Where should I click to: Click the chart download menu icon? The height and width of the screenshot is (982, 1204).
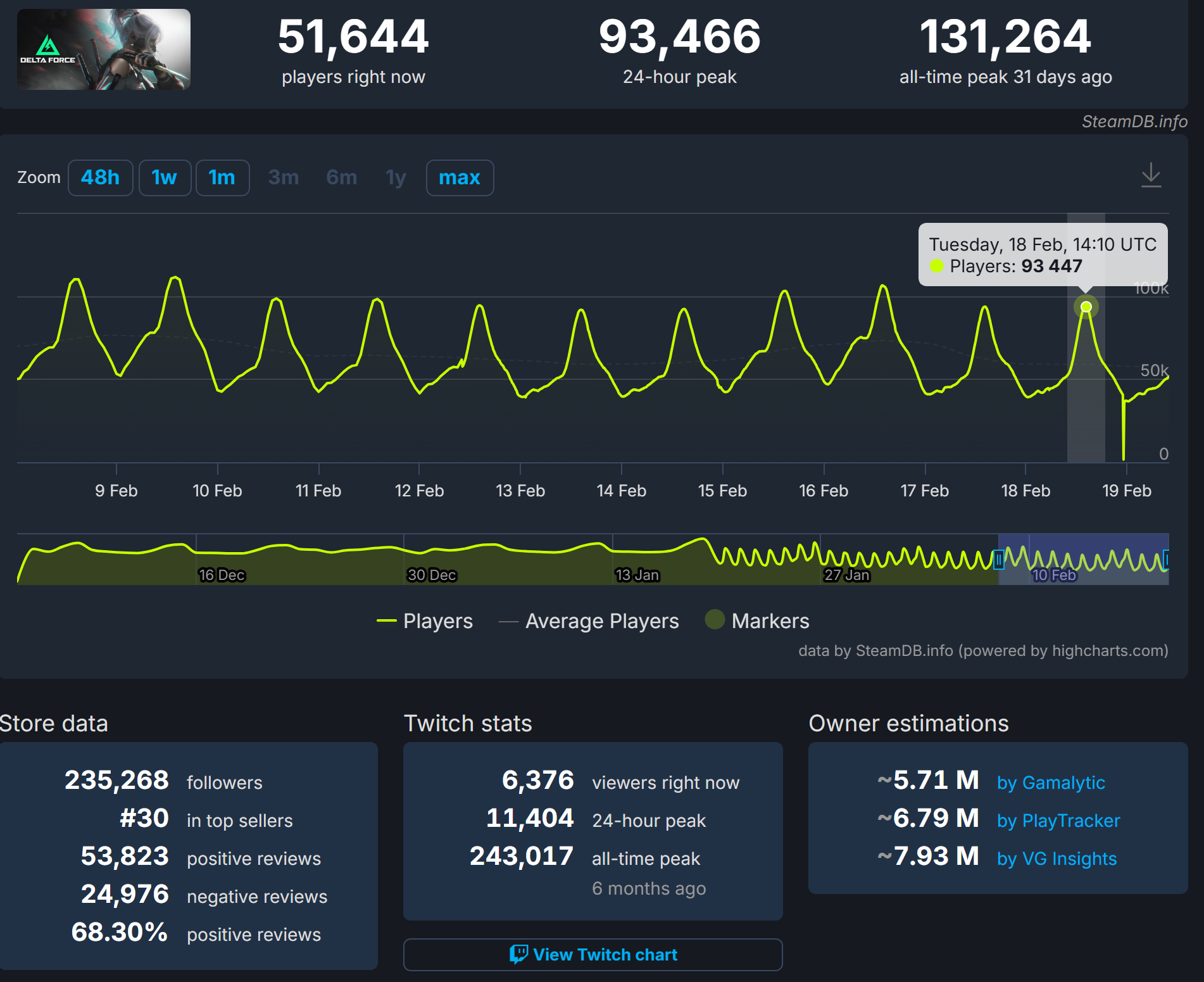1150,175
